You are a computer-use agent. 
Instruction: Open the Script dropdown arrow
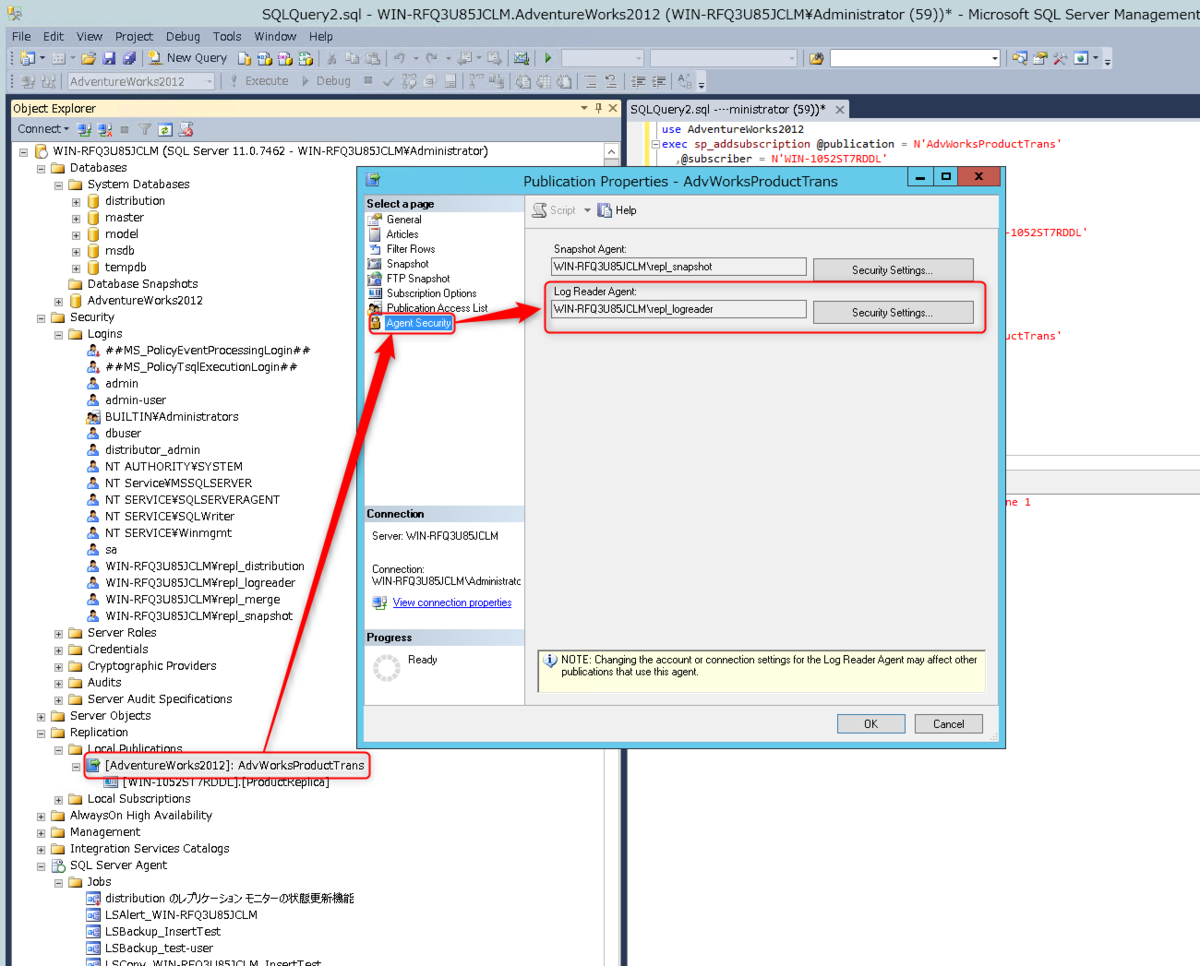pyautogui.click(x=587, y=210)
